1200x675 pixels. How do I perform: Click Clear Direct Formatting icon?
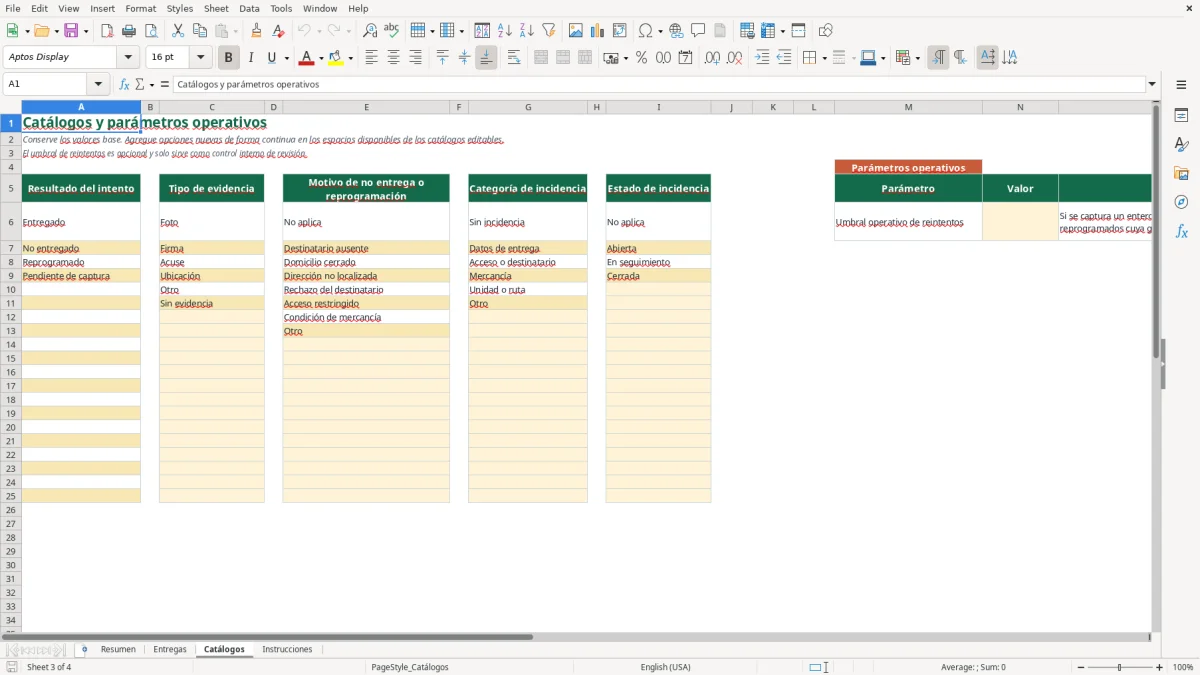tap(279, 31)
